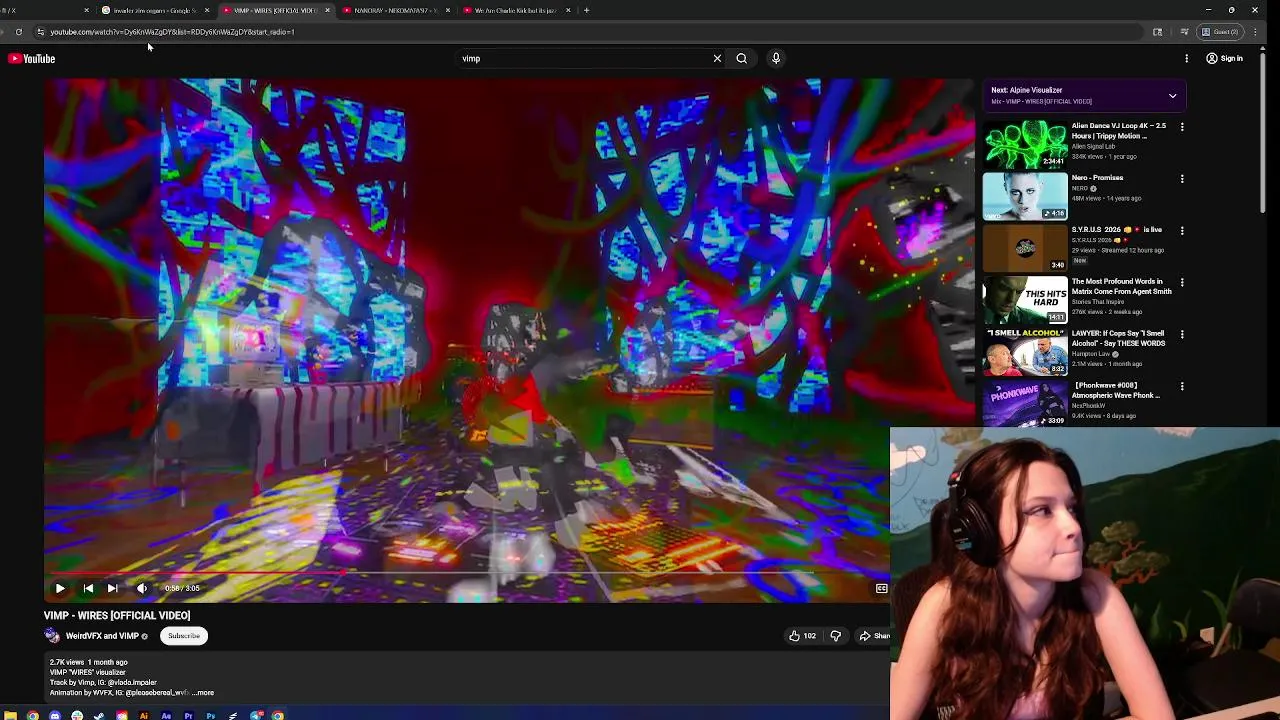The width and height of the screenshot is (1280, 720).
Task: Open Photoshop from the taskbar
Action: tap(211, 715)
